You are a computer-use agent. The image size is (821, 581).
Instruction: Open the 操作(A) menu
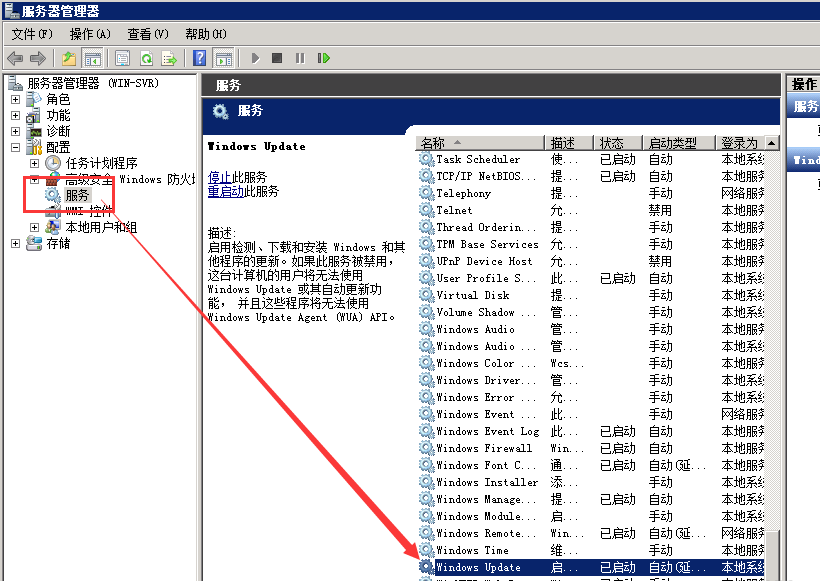pos(89,34)
